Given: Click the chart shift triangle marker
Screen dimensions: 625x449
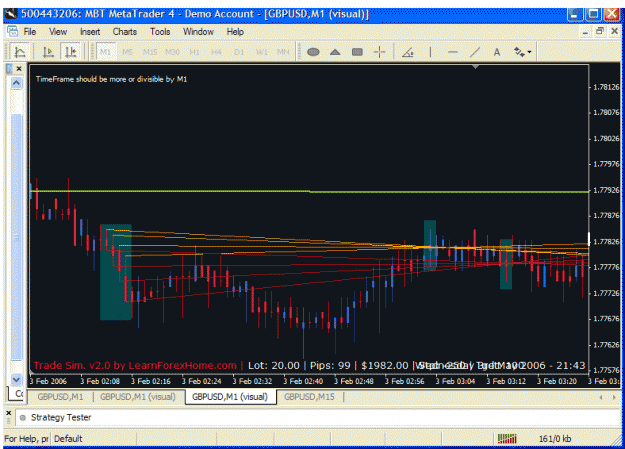Looking at the screenshot, I should (475, 67).
